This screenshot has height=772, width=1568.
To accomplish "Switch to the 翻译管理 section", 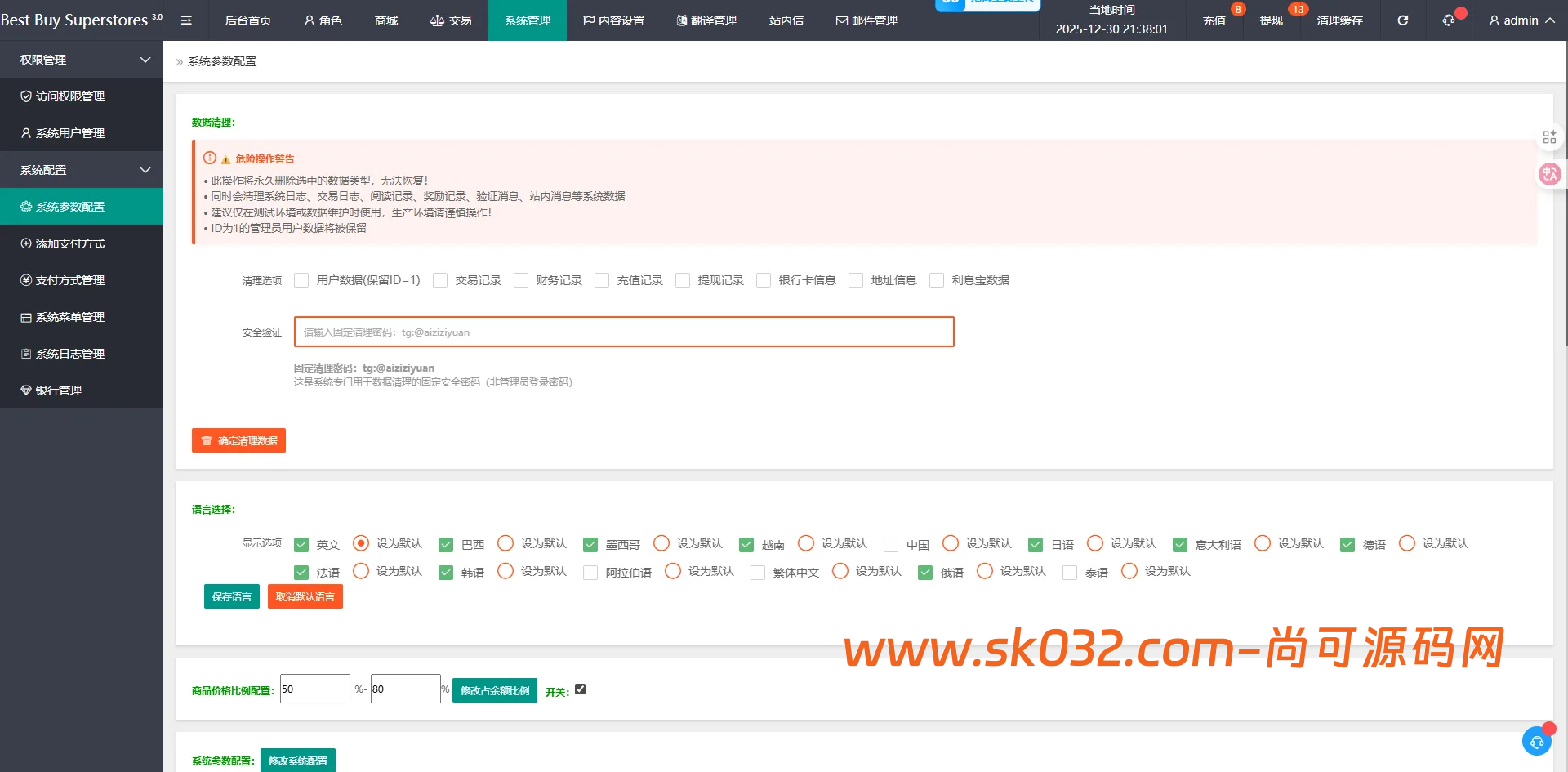I will tap(706, 20).
